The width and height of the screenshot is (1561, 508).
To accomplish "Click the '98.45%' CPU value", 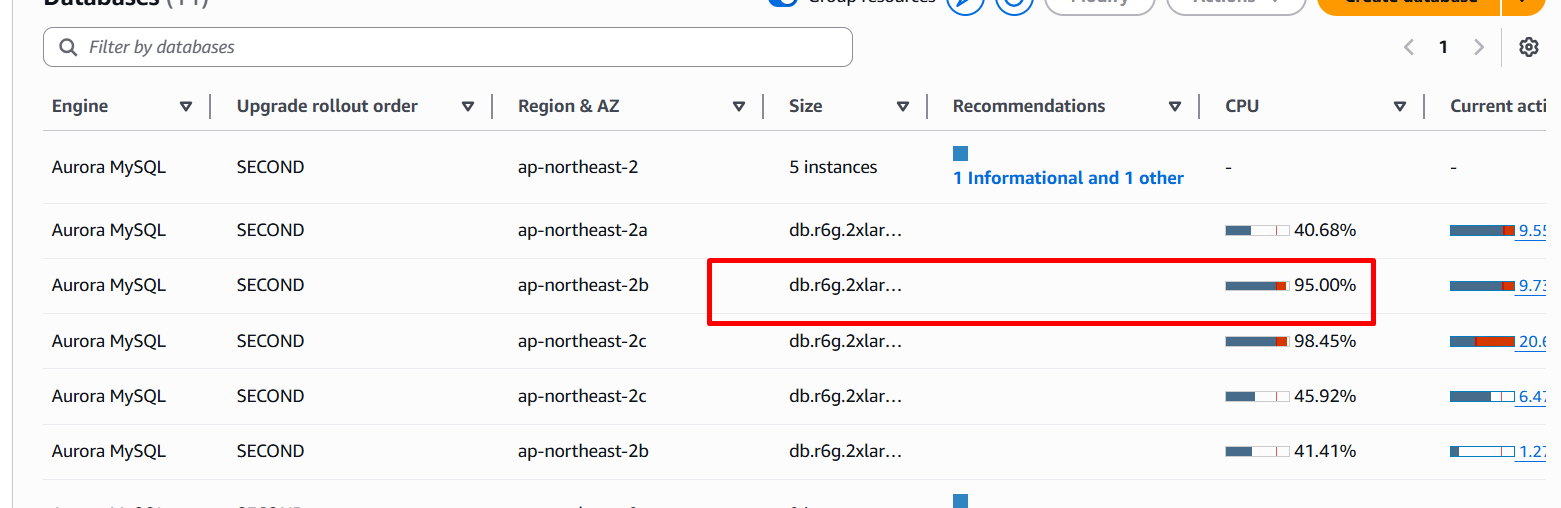I will pos(1325,341).
